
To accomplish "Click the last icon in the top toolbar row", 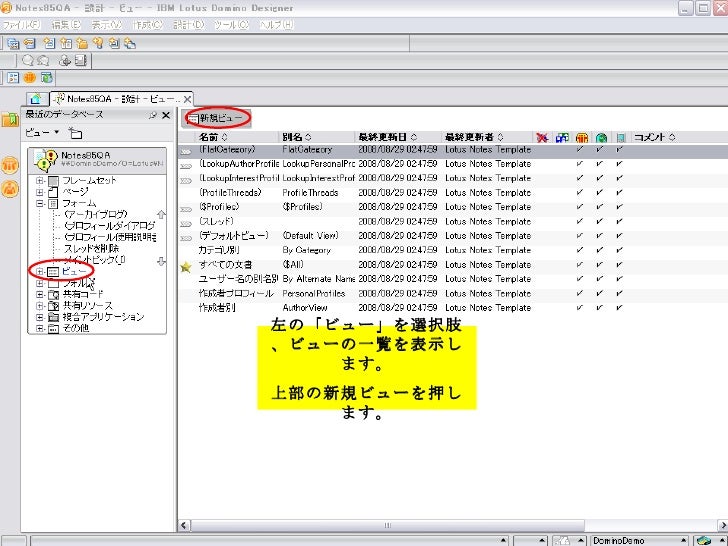I will pos(130,44).
